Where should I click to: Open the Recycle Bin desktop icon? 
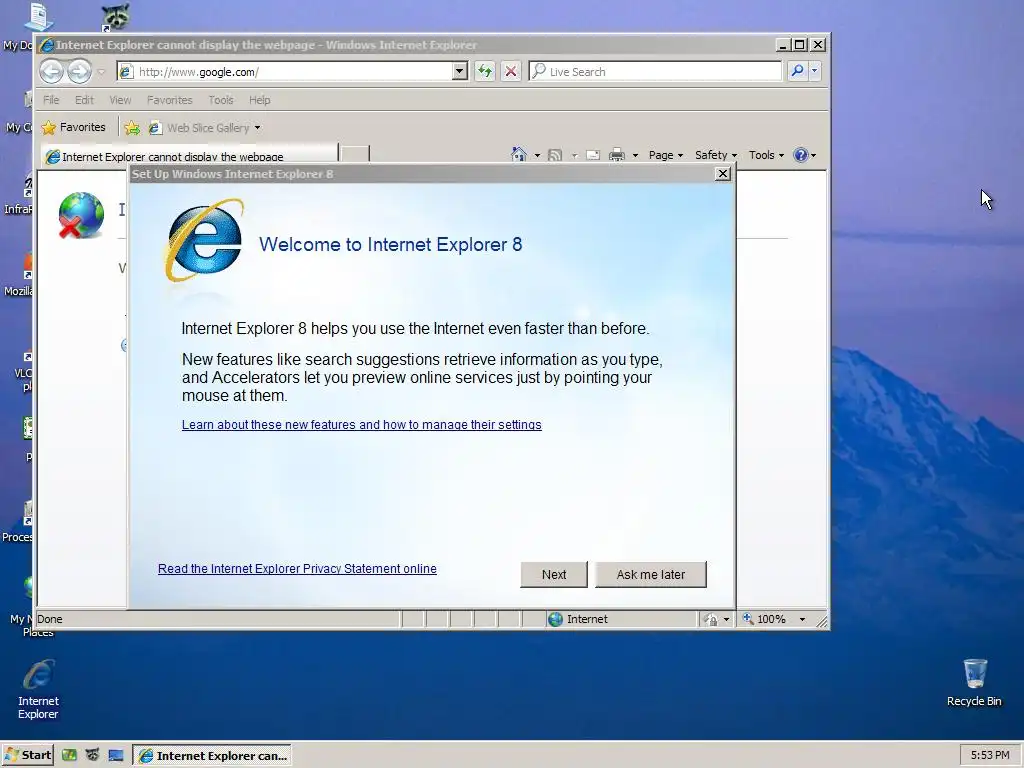974,682
